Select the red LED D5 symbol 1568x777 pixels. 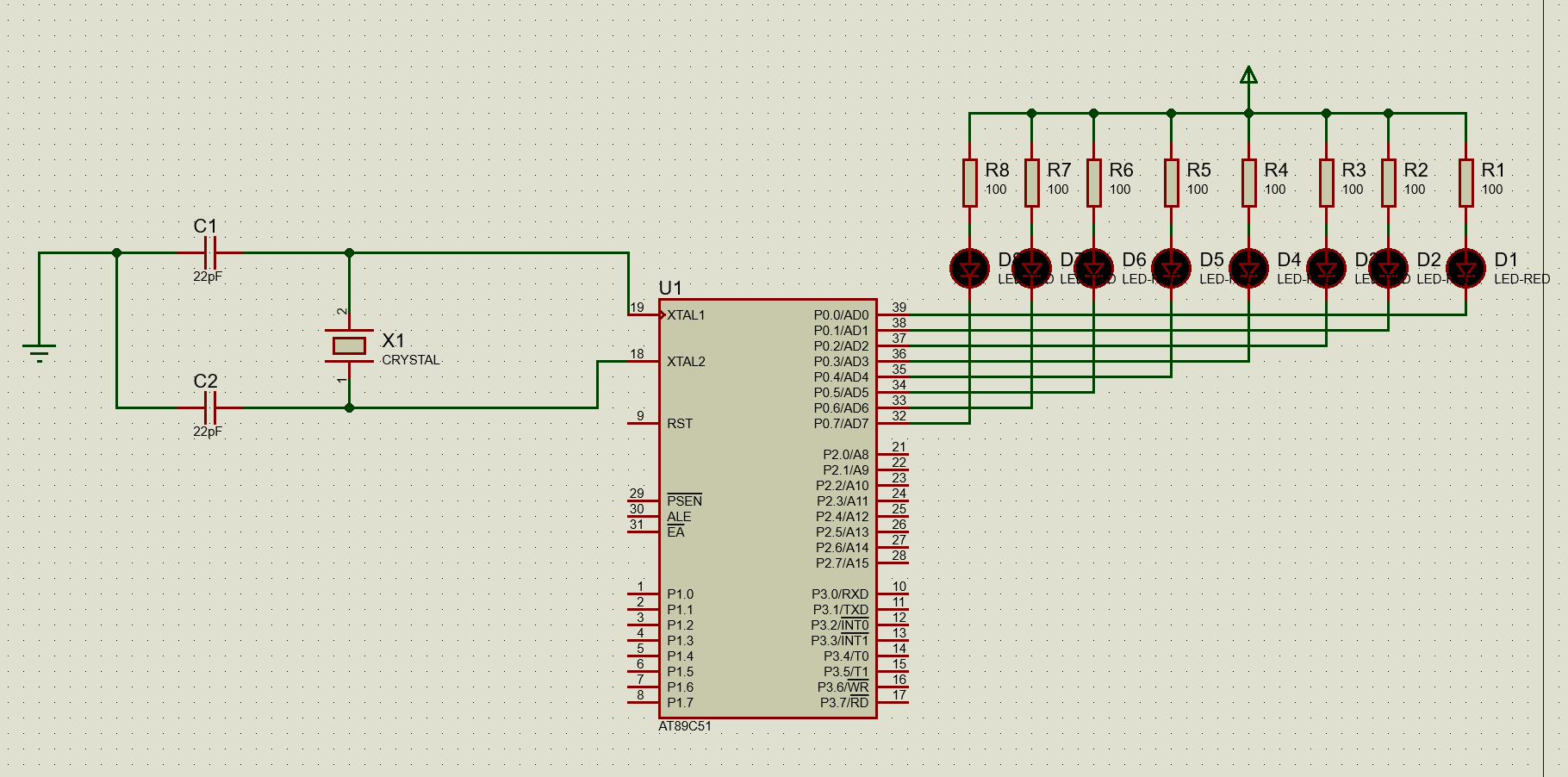click(x=1171, y=269)
